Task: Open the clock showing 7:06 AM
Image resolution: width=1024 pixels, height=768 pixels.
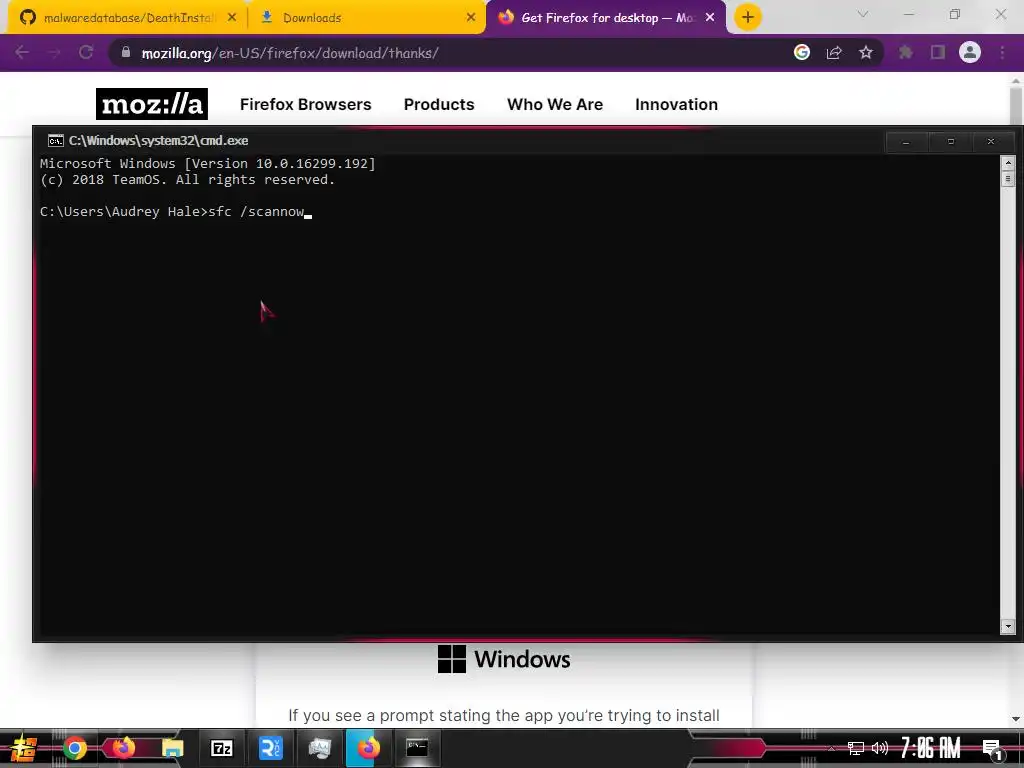Action: coord(931,748)
